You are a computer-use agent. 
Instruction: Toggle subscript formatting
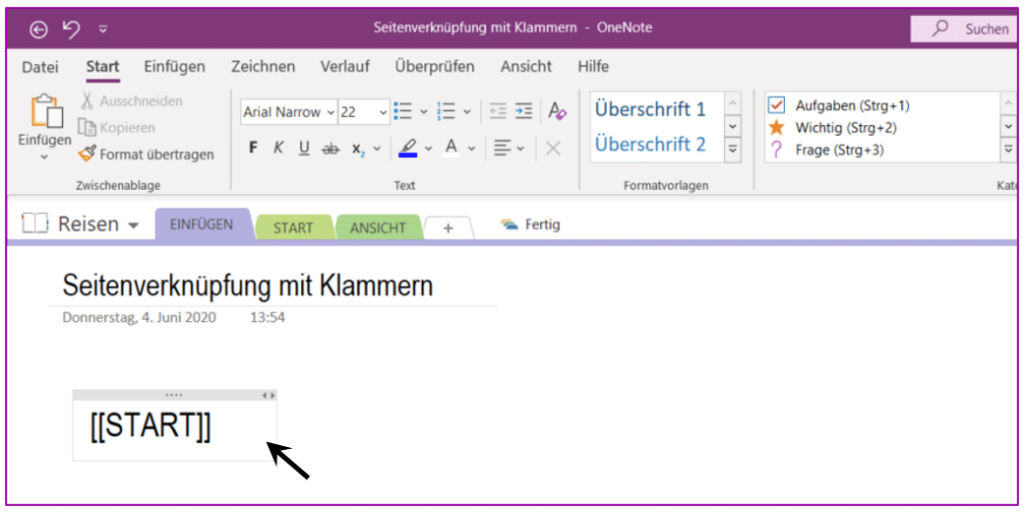(358, 150)
